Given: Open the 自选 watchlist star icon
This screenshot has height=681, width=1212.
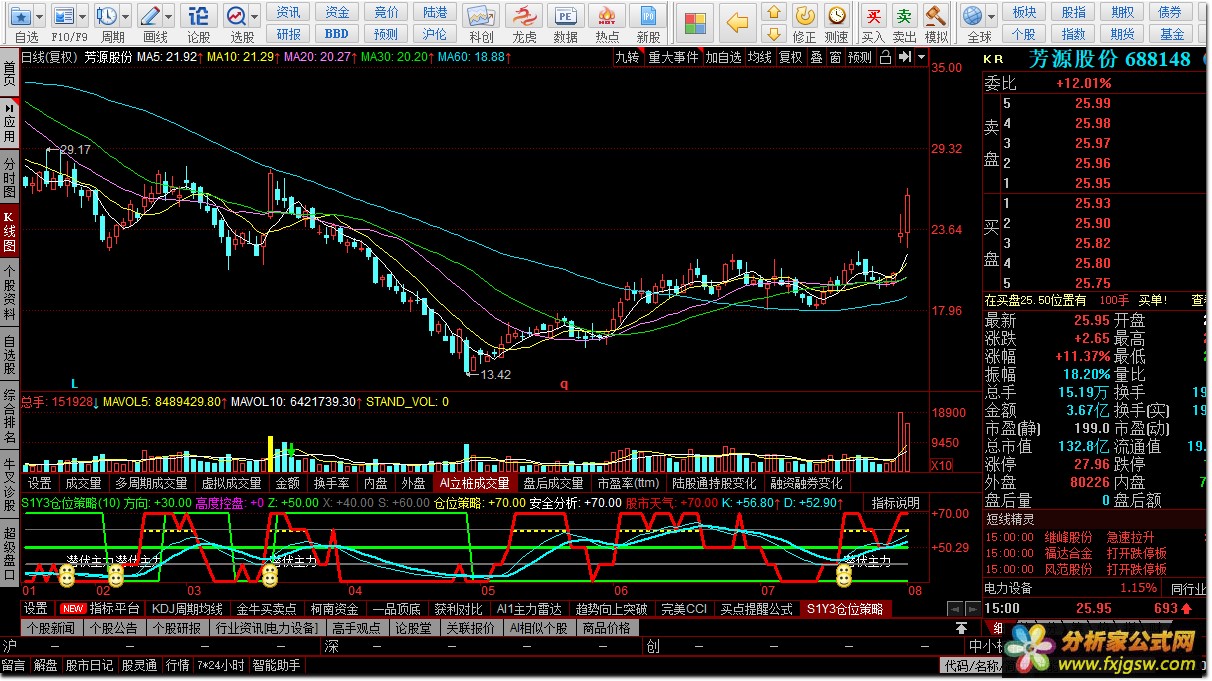Looking at the screenshot, I should click(x=21, y=16).
